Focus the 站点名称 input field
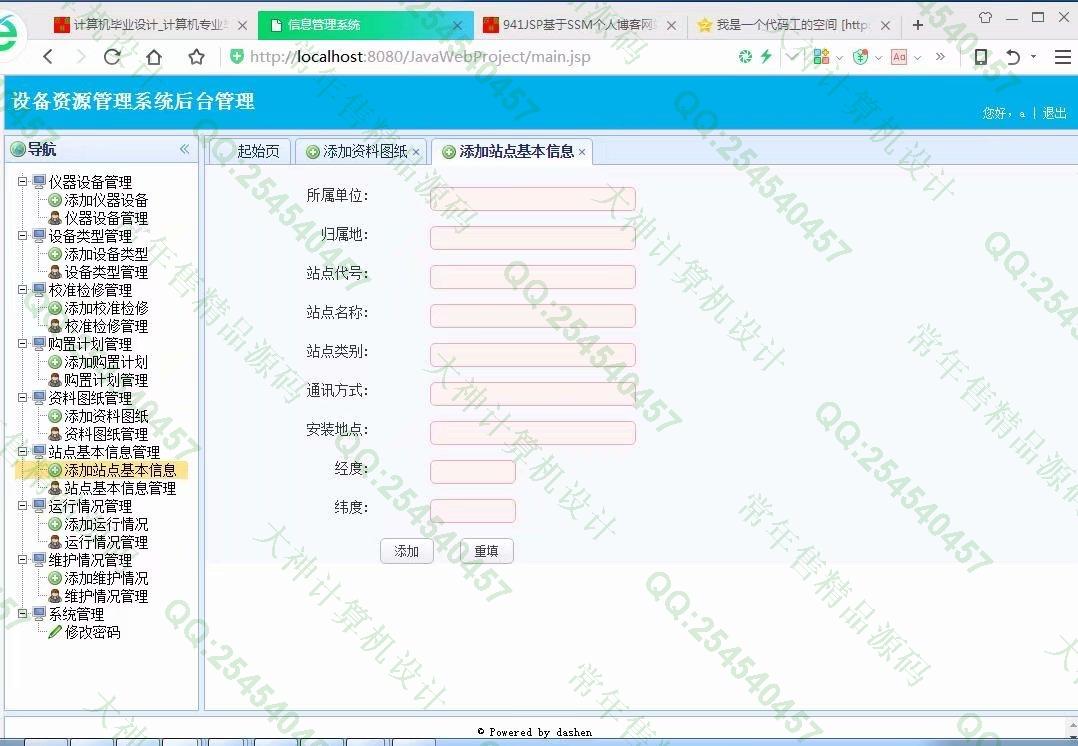The width and height of the screenshot is (1078, 746). tap(533, 316)
